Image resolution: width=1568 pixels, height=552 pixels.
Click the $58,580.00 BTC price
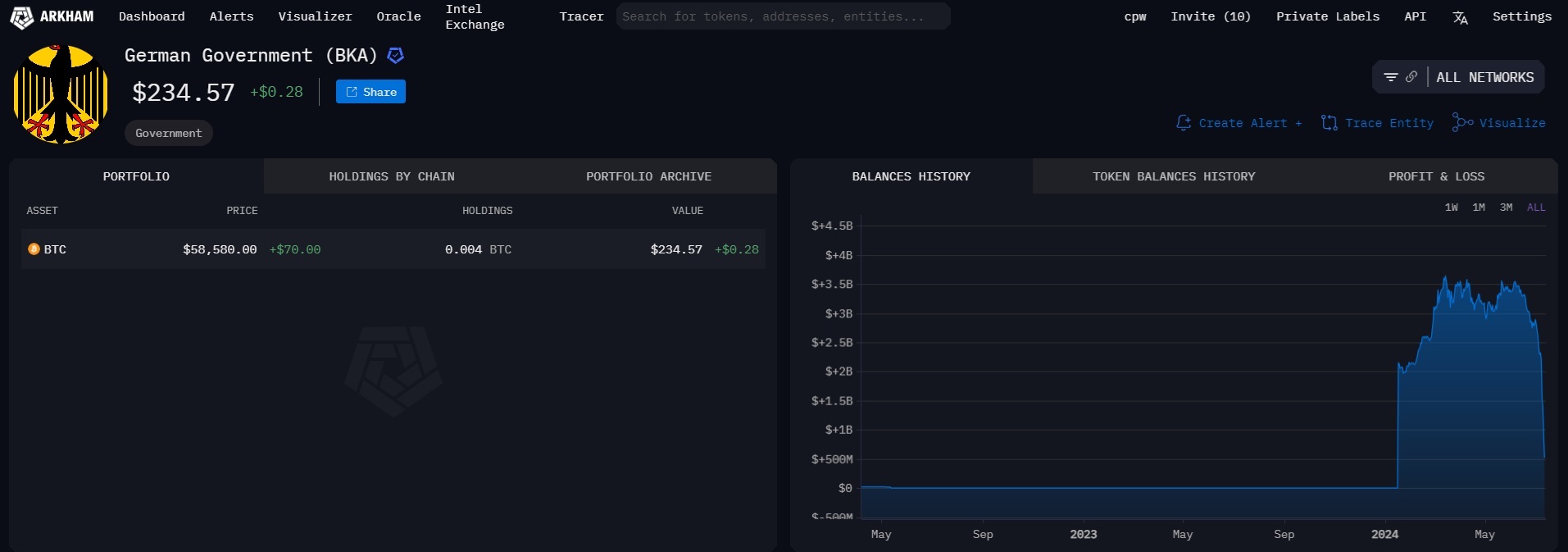coord(220,249)
